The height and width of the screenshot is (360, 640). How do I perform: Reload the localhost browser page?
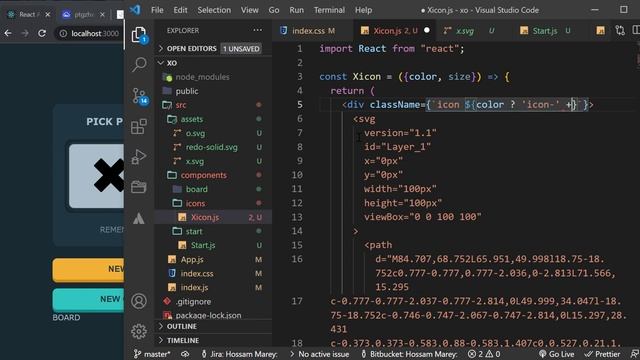(x=42, y=33)
